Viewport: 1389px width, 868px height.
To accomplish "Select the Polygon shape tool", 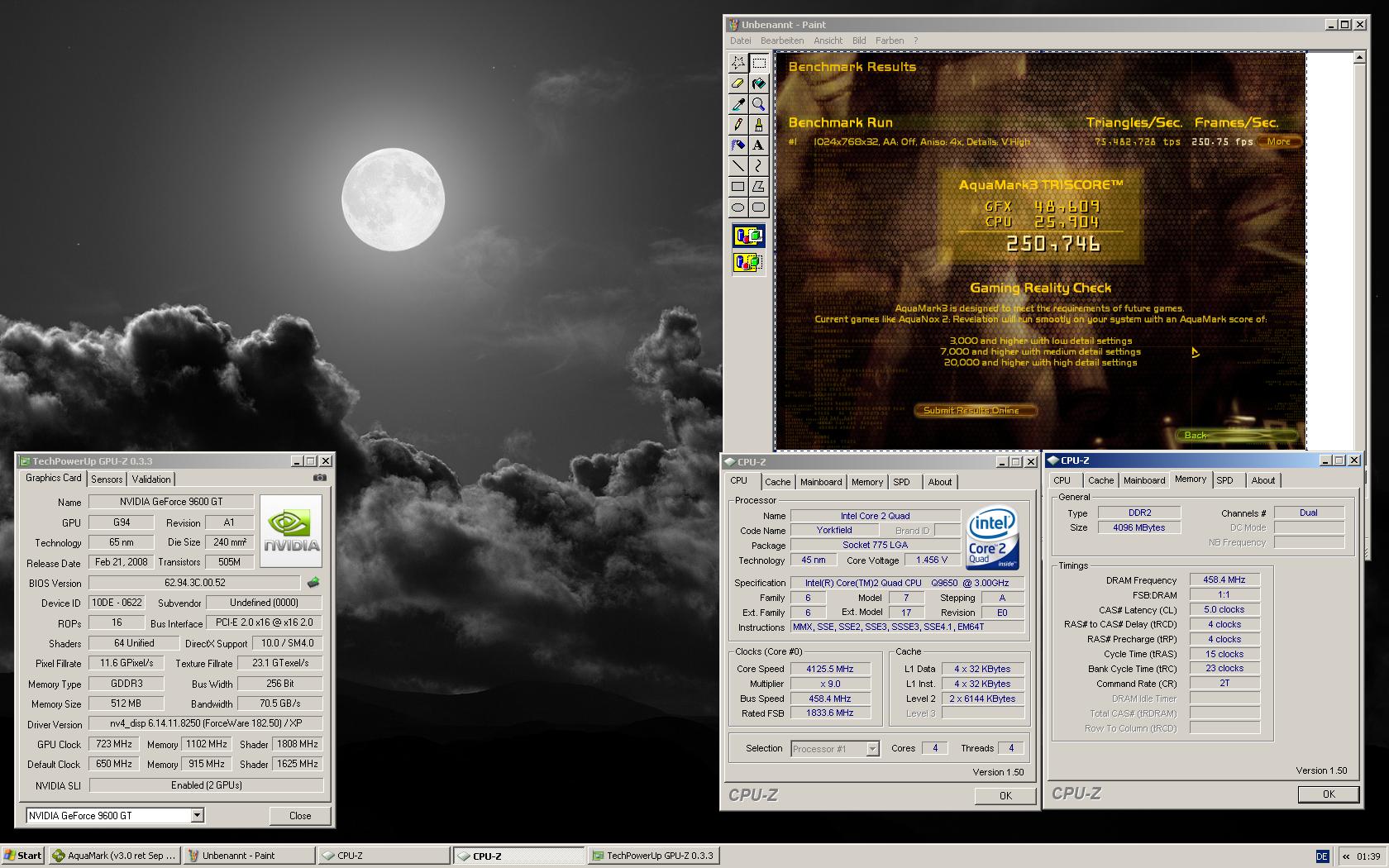I will (759, 187).
